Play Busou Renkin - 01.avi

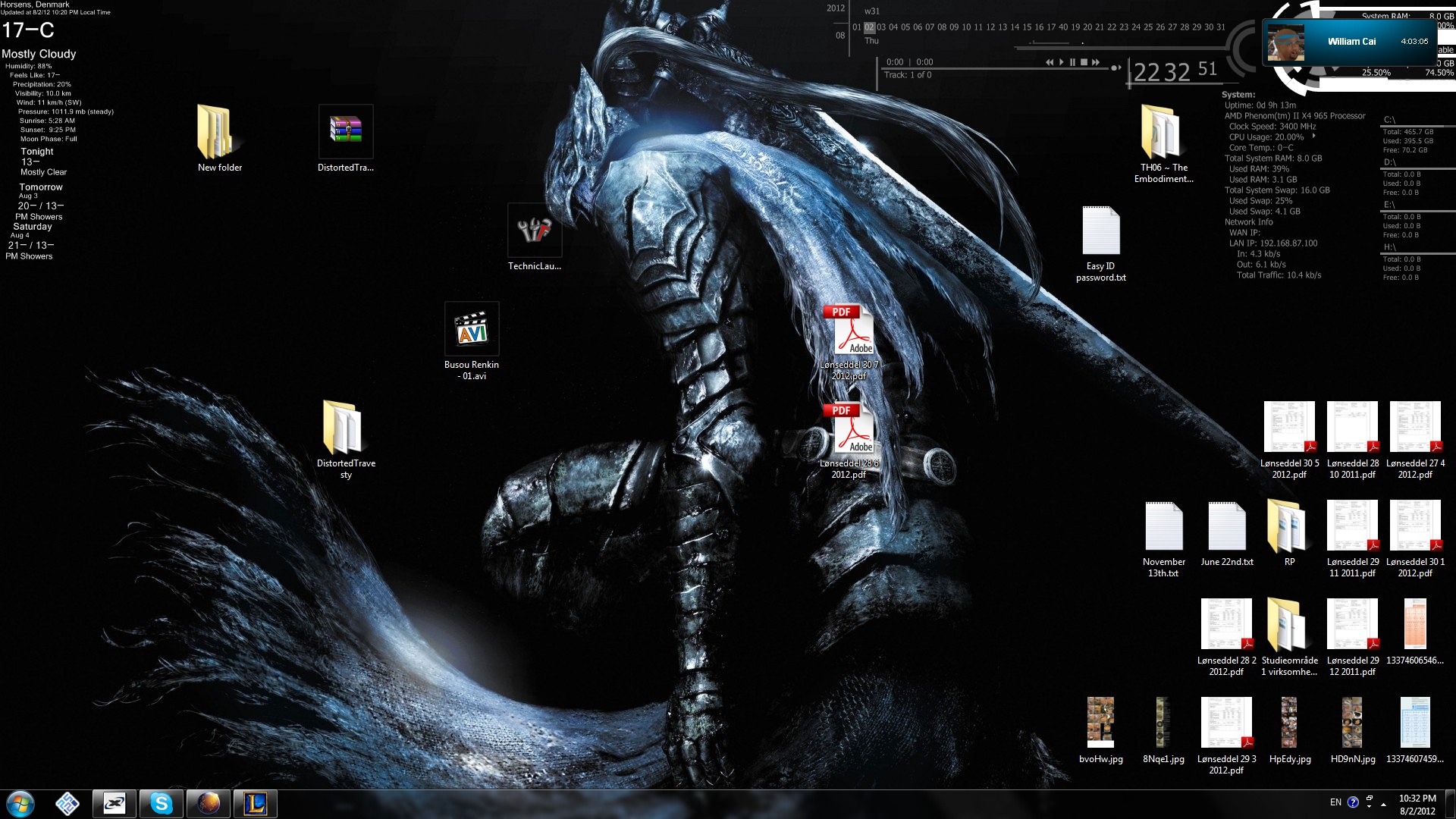(x=472, y=329)
